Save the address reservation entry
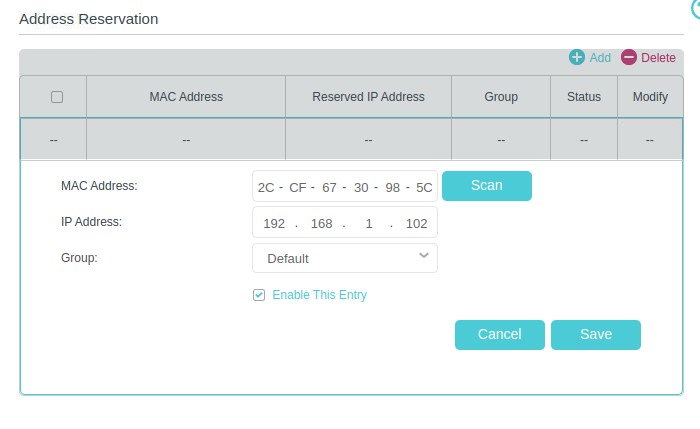The image size is (700, 429). [595, 335]
